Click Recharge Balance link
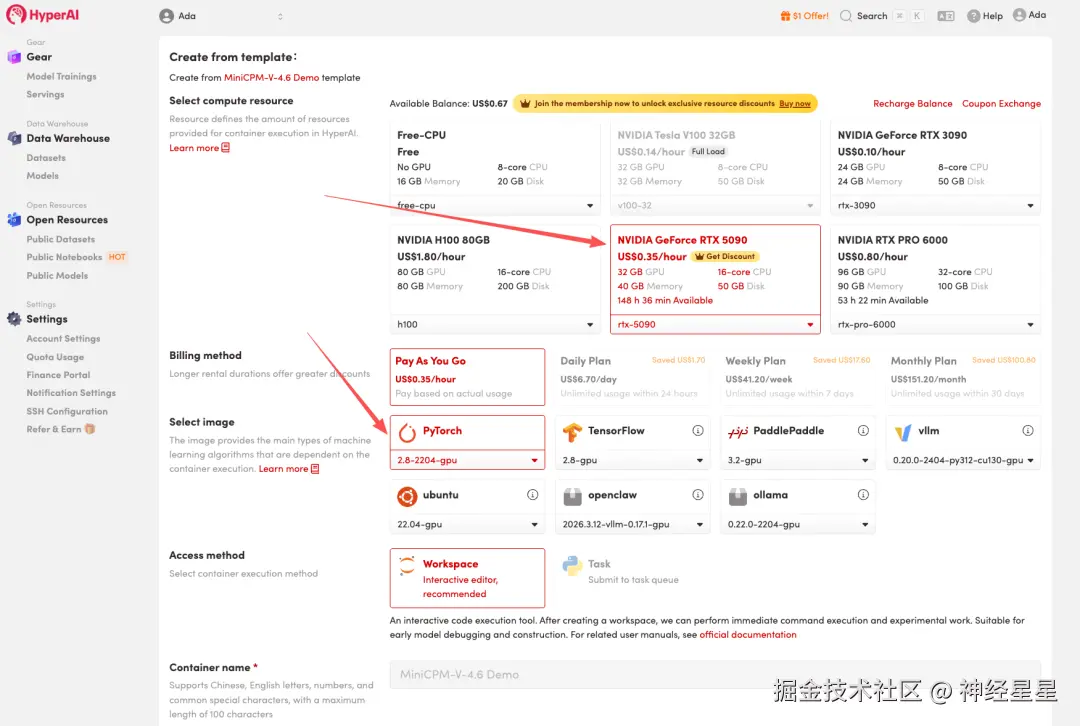This screenshot has width=1080, height=726. click(x=913, y=103)
